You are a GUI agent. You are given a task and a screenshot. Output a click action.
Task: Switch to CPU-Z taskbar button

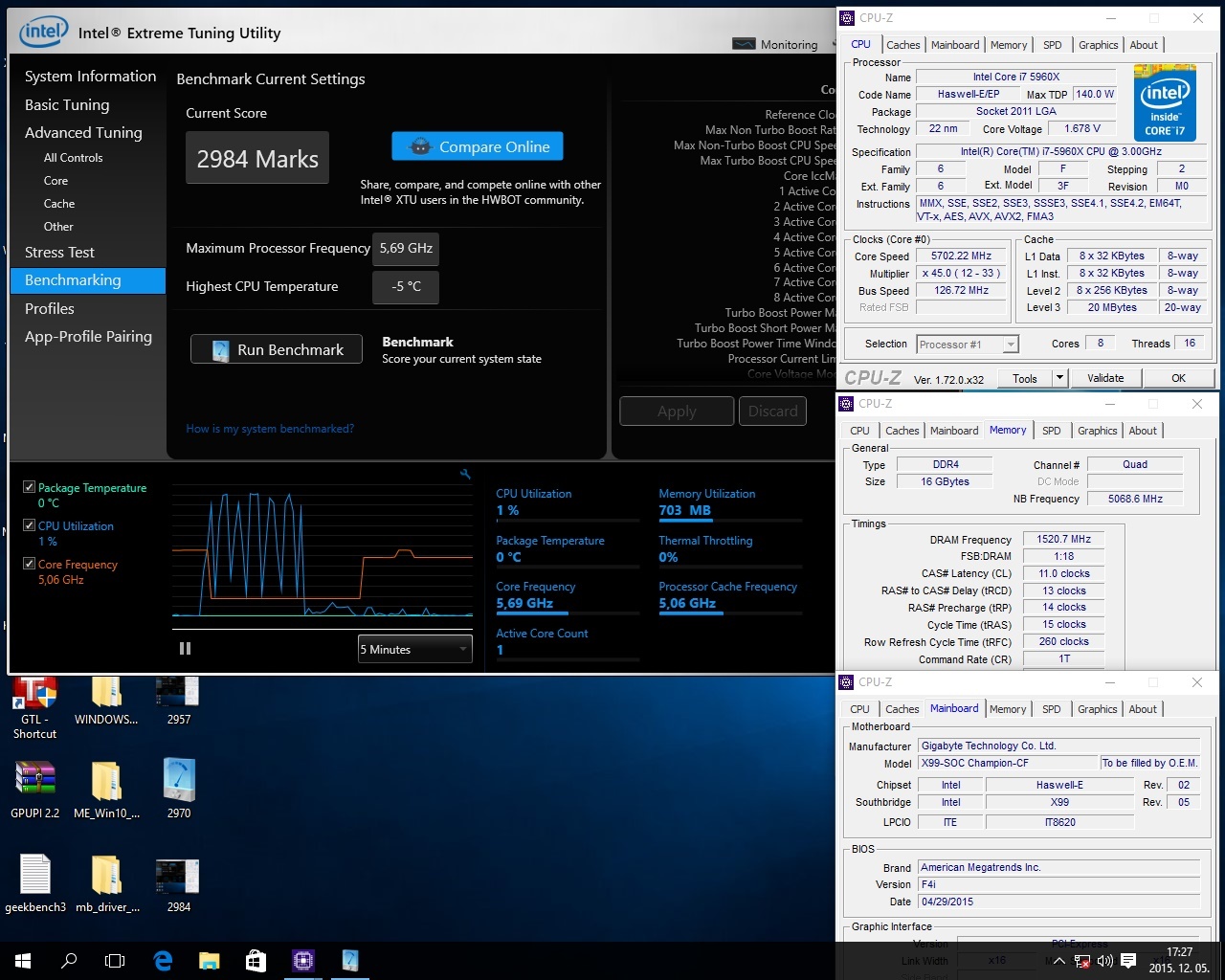[302, 961]
